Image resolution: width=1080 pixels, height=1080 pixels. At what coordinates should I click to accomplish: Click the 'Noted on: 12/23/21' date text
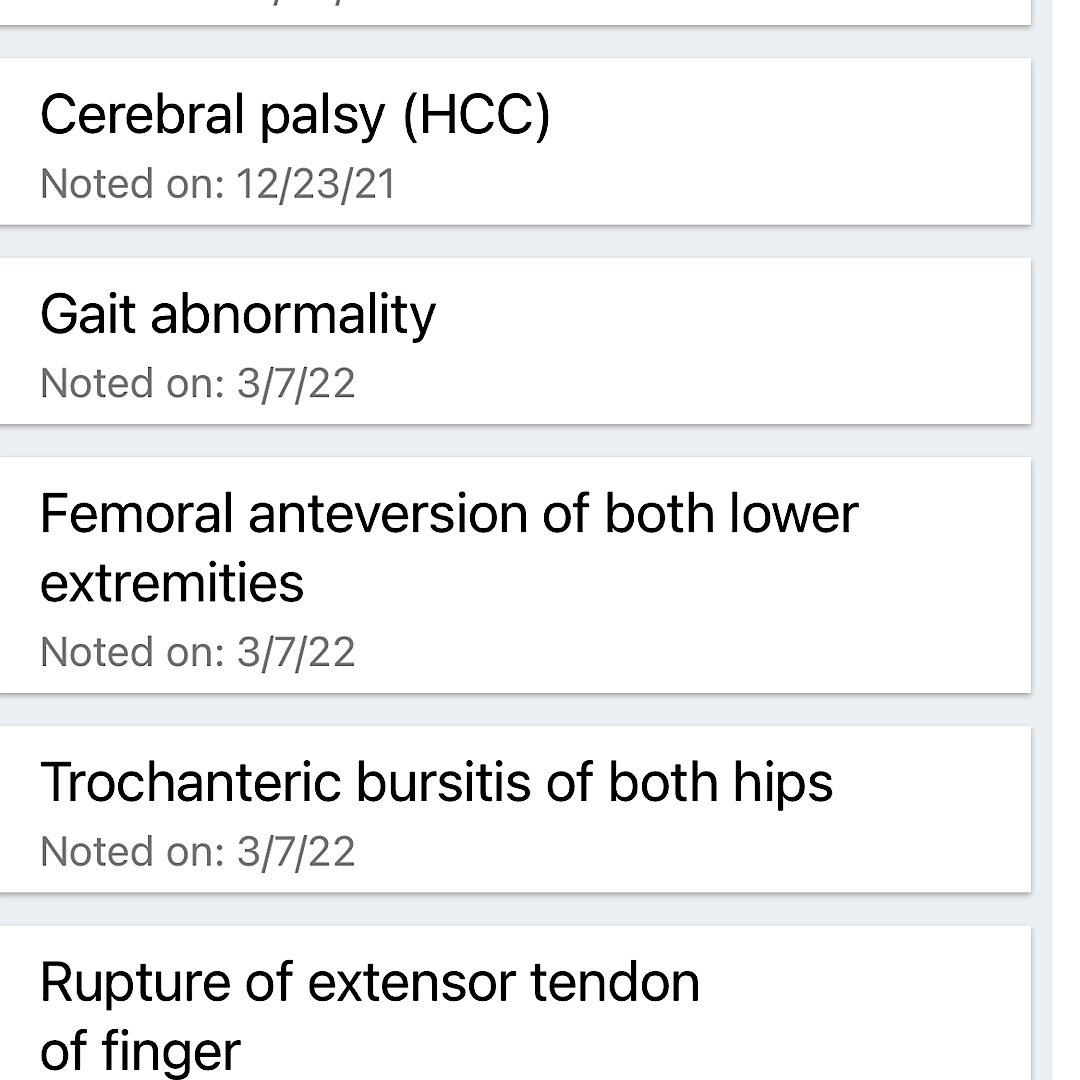pyautogui.click(x=217, y=184)
